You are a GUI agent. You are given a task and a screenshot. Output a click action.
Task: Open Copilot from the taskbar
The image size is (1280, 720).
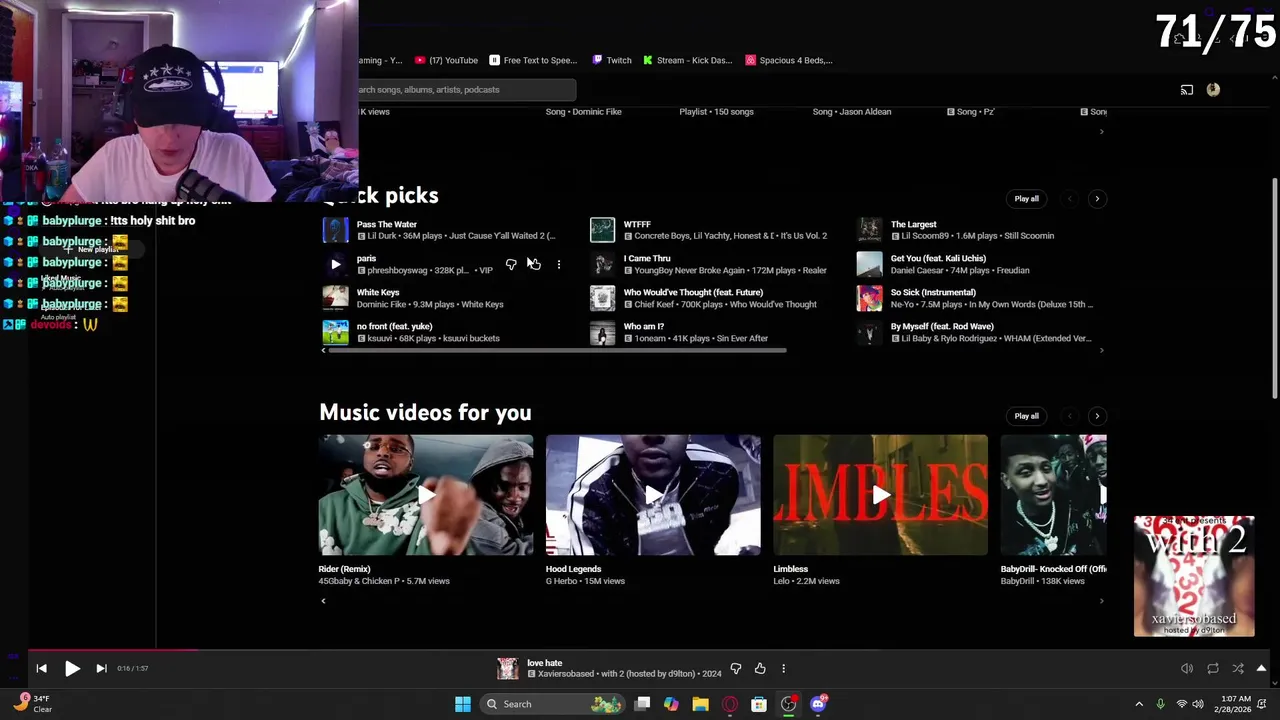tap(671, 704)
